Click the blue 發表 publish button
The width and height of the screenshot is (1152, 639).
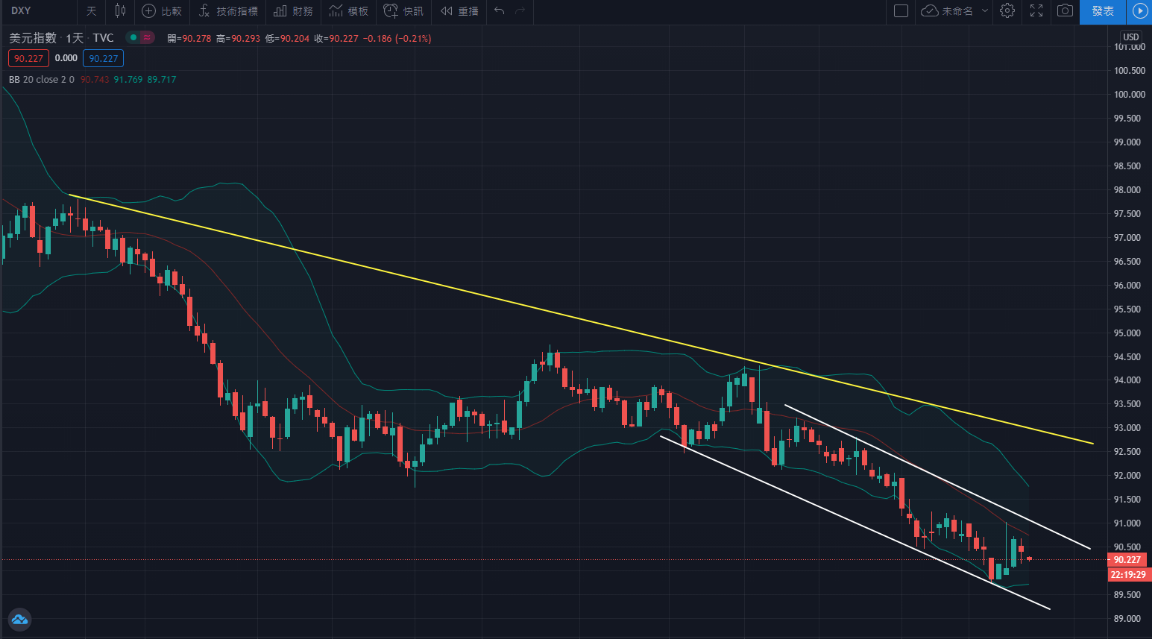1102,11
